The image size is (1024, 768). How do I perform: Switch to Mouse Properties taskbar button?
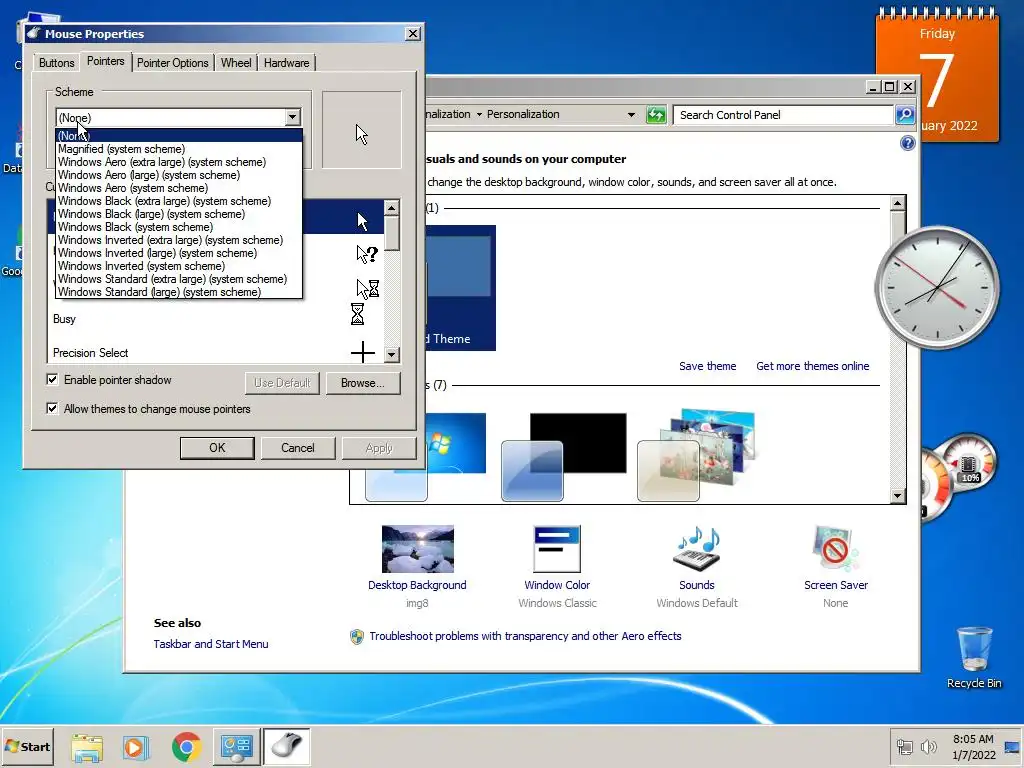pos(287,747)
